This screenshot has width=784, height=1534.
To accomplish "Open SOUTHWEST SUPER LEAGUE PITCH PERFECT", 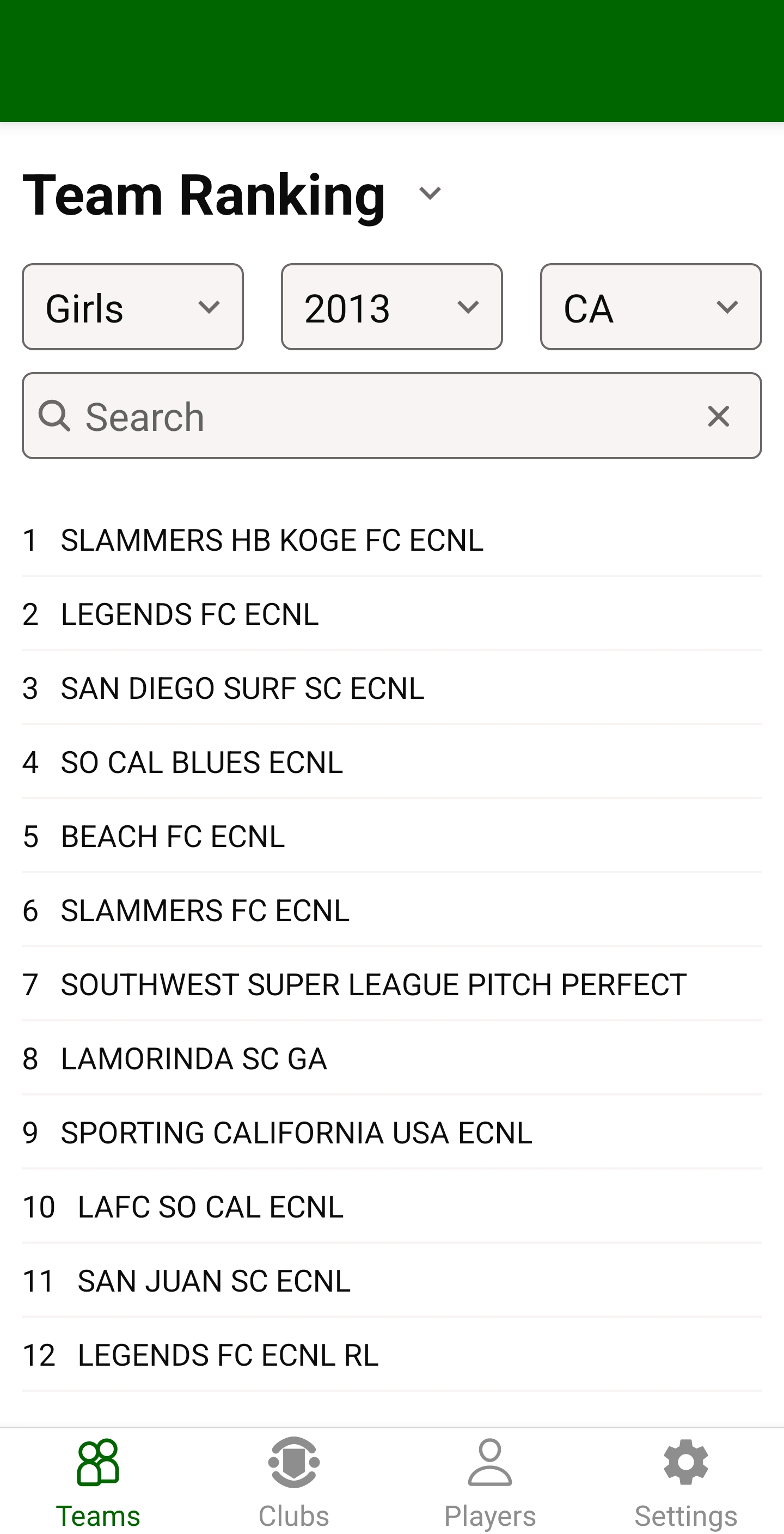I will (373, 984).
